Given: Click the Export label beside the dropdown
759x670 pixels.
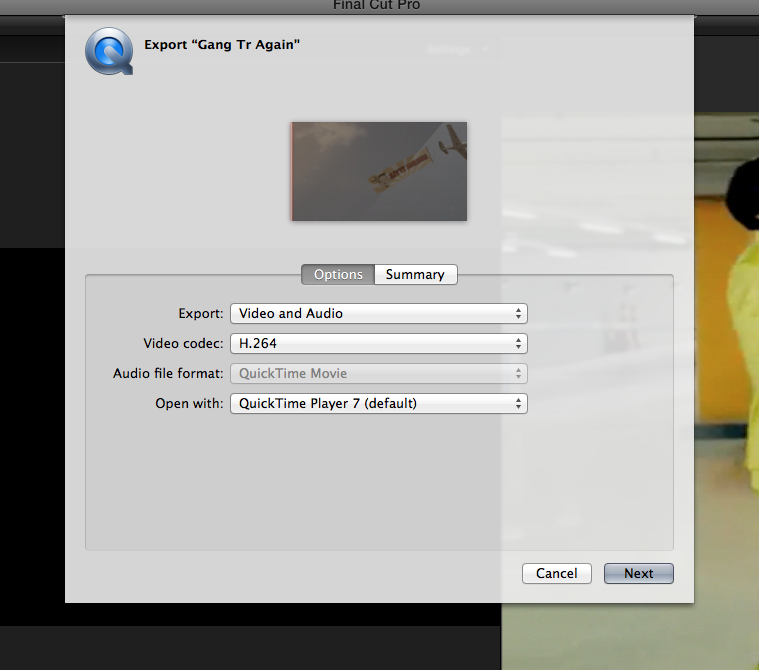Looking at the screenshot, I should pyautogui.click(x=201, y=314).
